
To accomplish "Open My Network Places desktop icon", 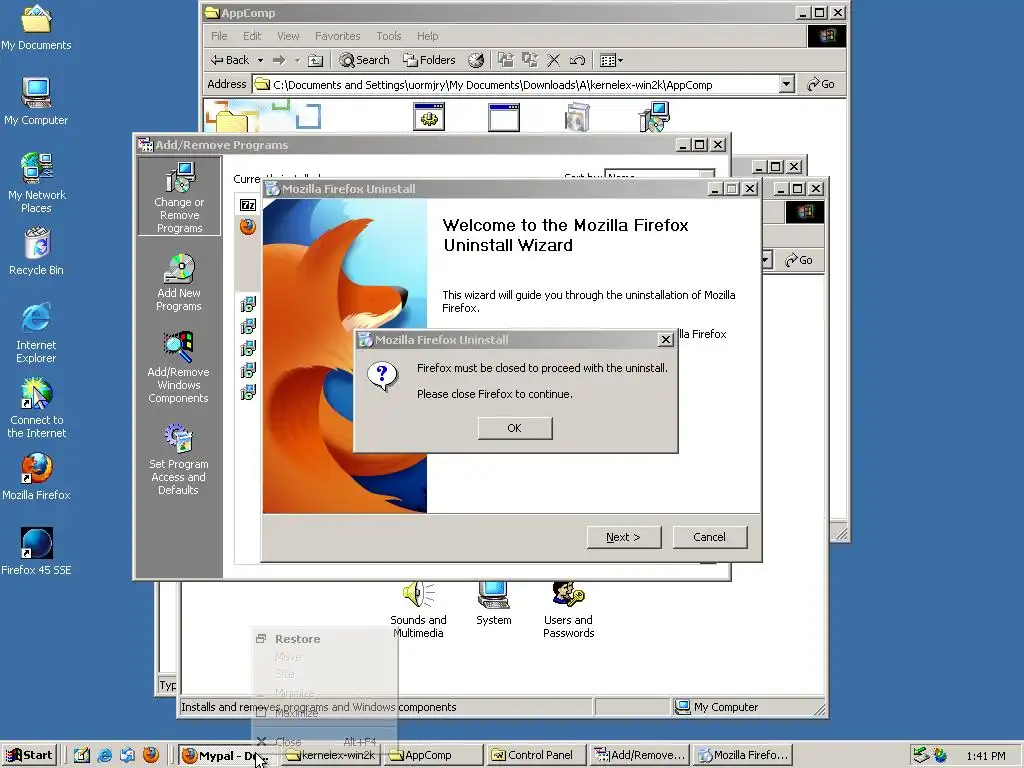I will point(36,184).
